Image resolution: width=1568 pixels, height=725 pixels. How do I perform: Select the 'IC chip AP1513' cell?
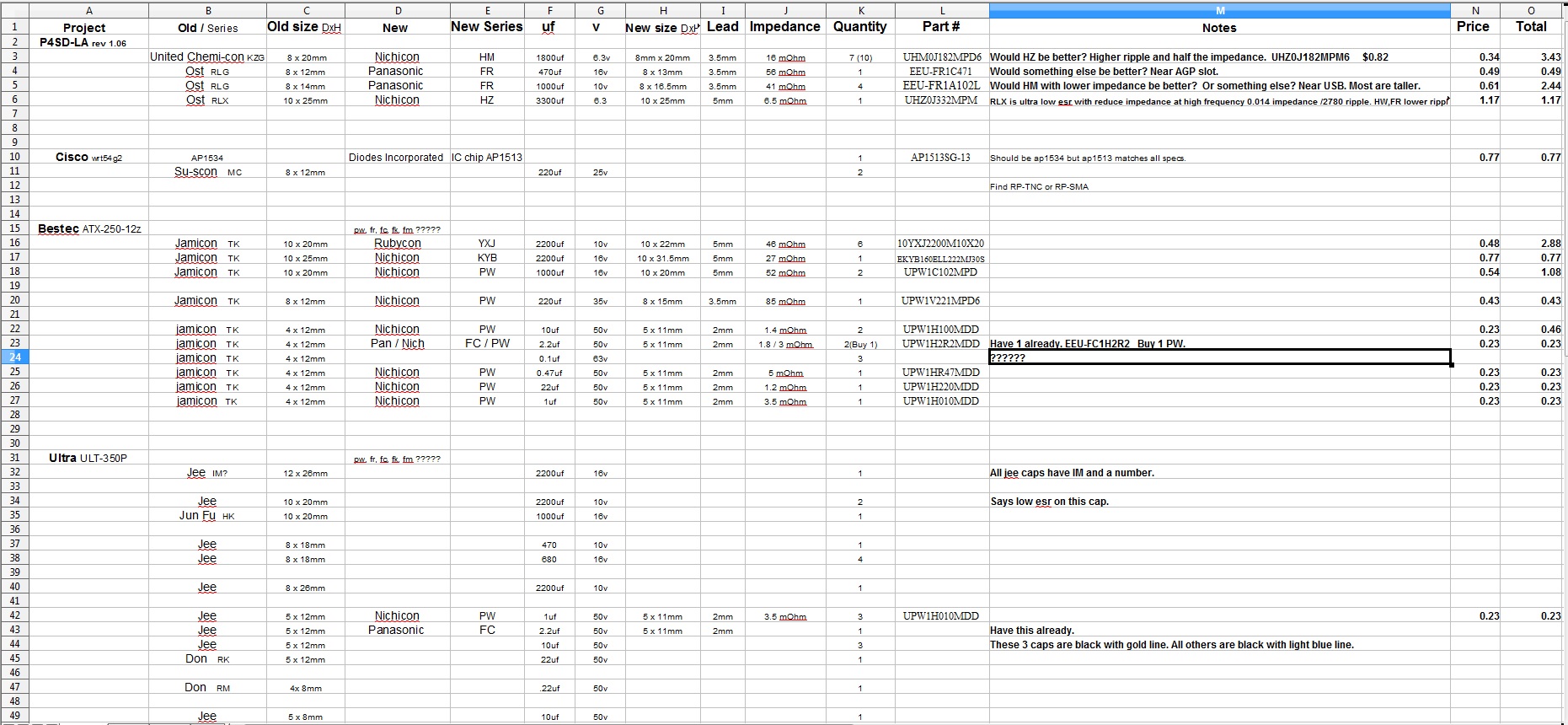click(487, 157)
